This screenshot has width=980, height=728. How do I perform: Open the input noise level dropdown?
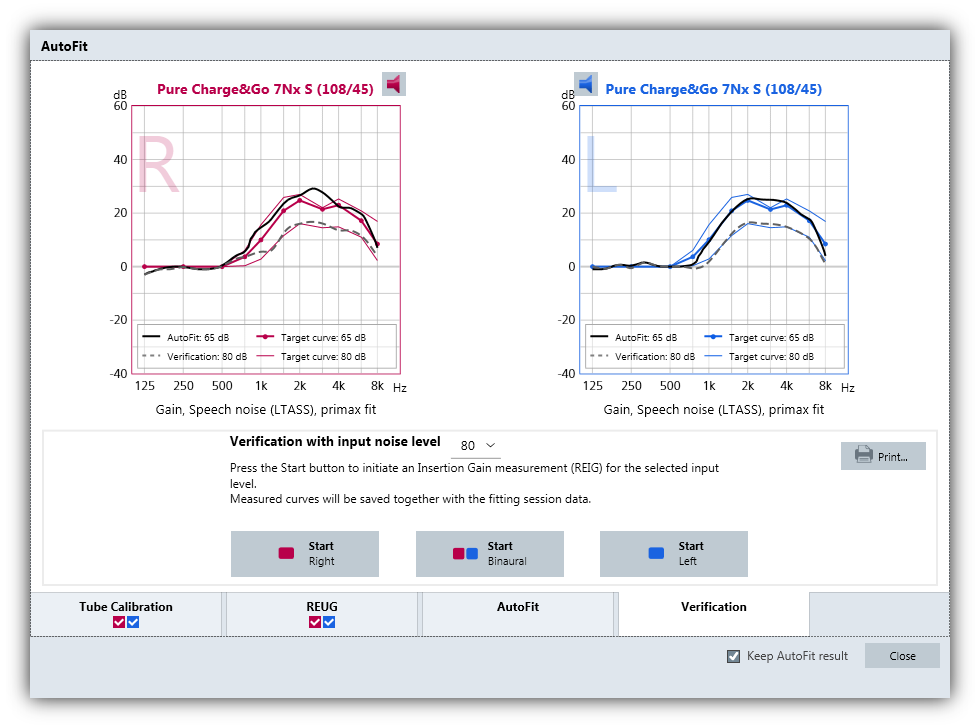click(x=476, y=446)
